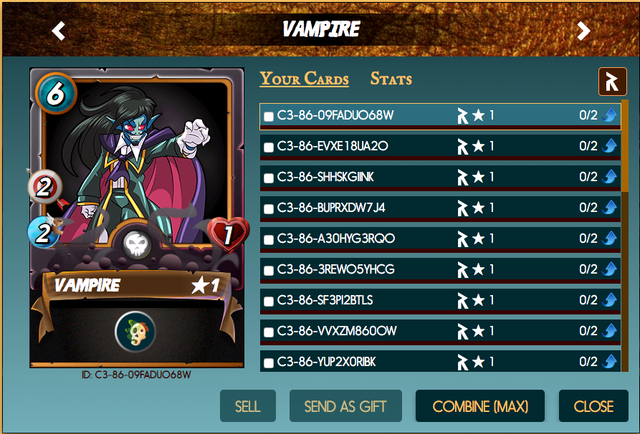The width and height of the screenshot is (640, 434).
Task: Click the blue combine arrow on C3-86-09FADUO68W row
Action: coord(610,115)
